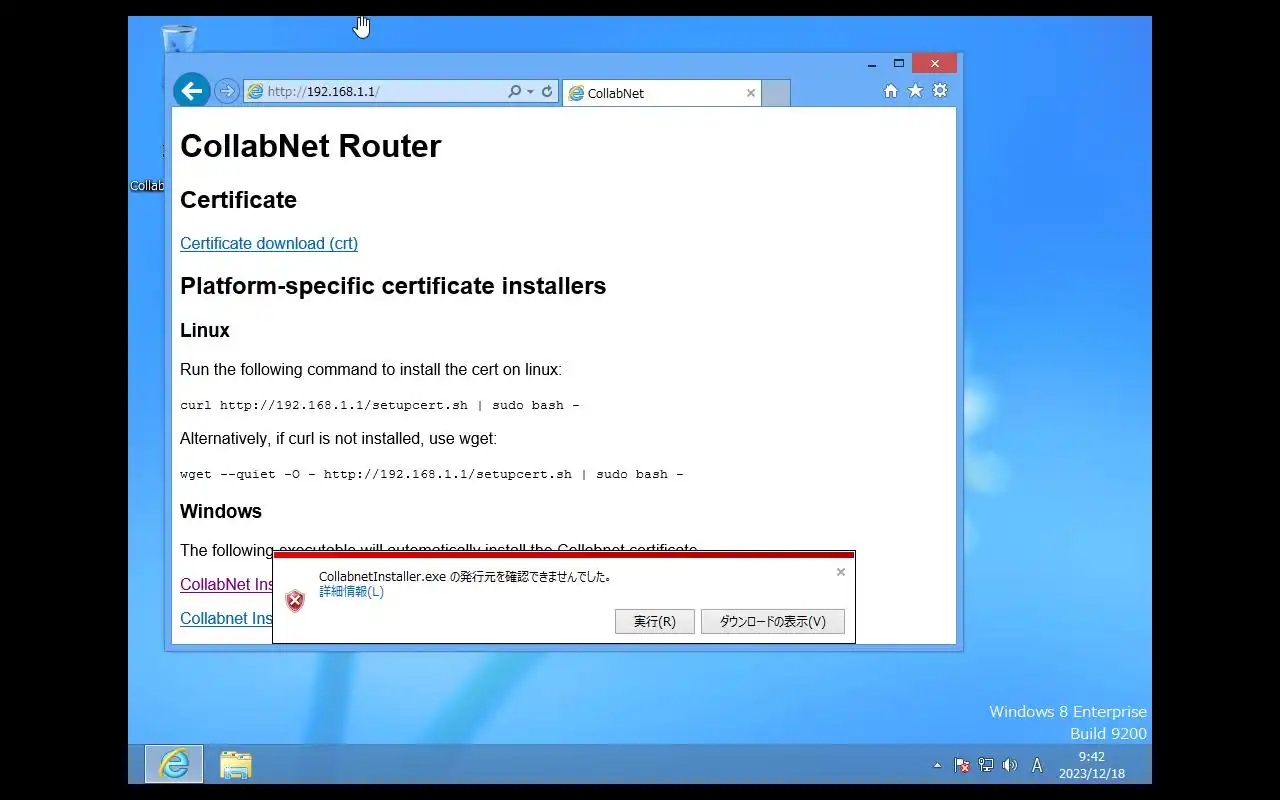Open the volume speaker icon
This screenshot has height=800, width=1280.
(x=1010, y=765)
